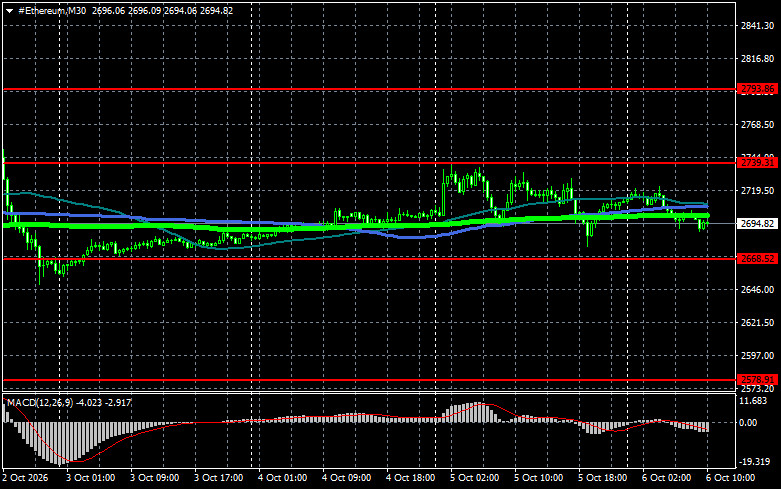This screenshot has width=781, height=489.
Task: Click price scale value 2816.80
Action: pyautogui.click(x=757, y=59)
